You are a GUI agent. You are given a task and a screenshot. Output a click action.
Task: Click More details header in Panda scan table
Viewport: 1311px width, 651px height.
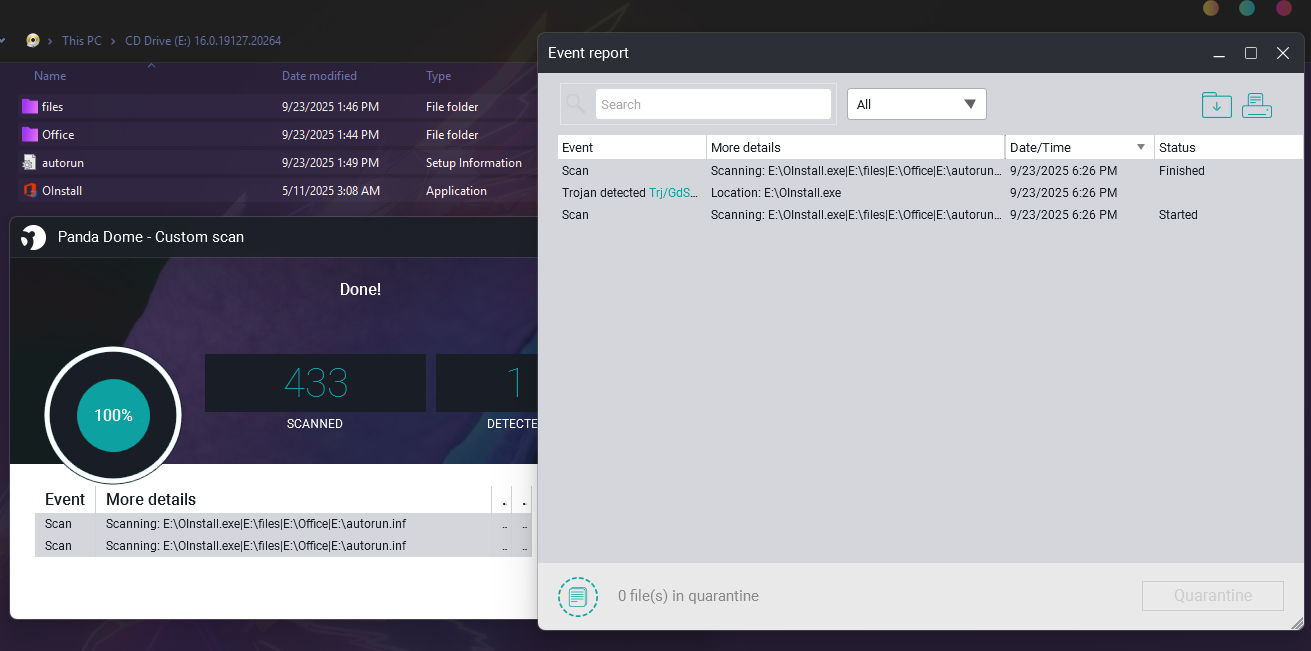[151, 499]
